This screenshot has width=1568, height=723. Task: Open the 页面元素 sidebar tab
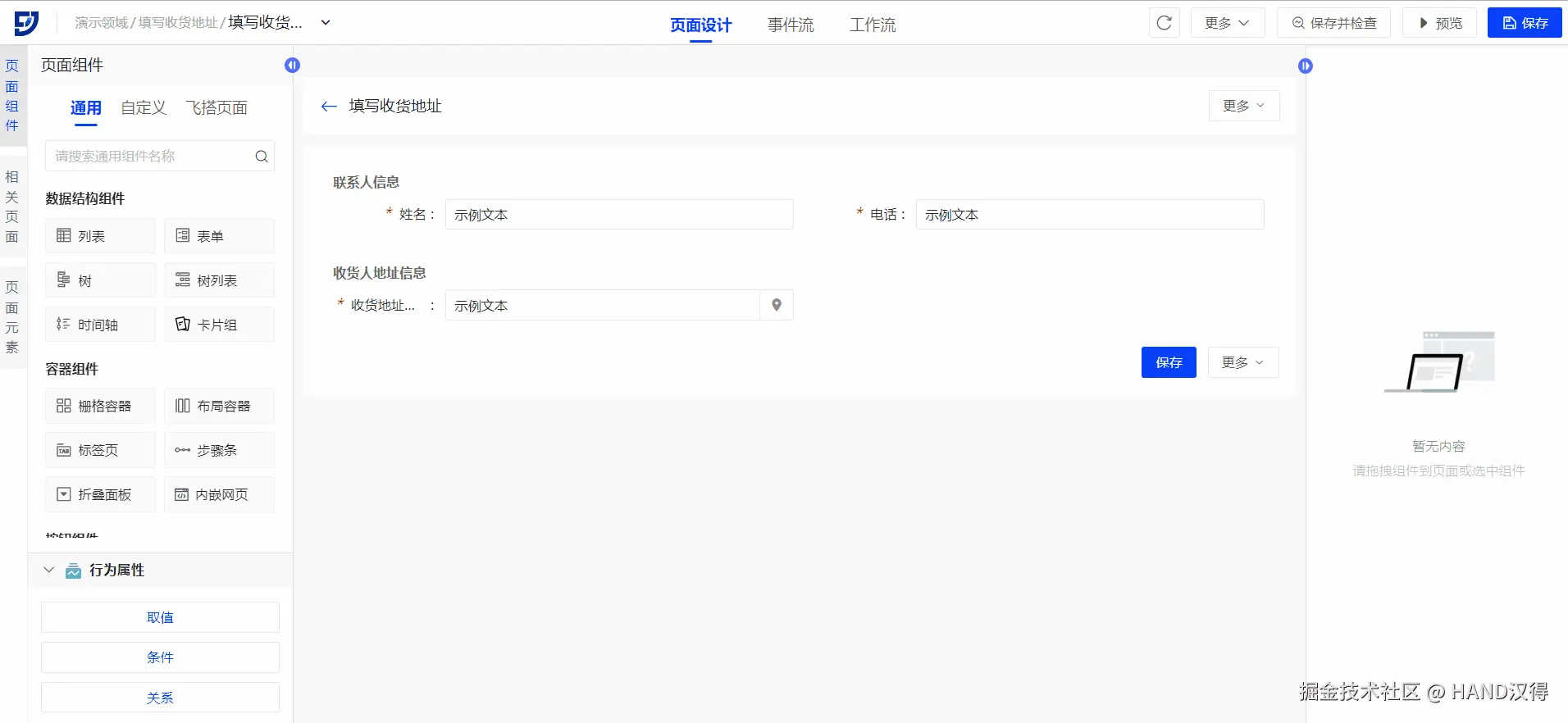(x=12, y=316)
